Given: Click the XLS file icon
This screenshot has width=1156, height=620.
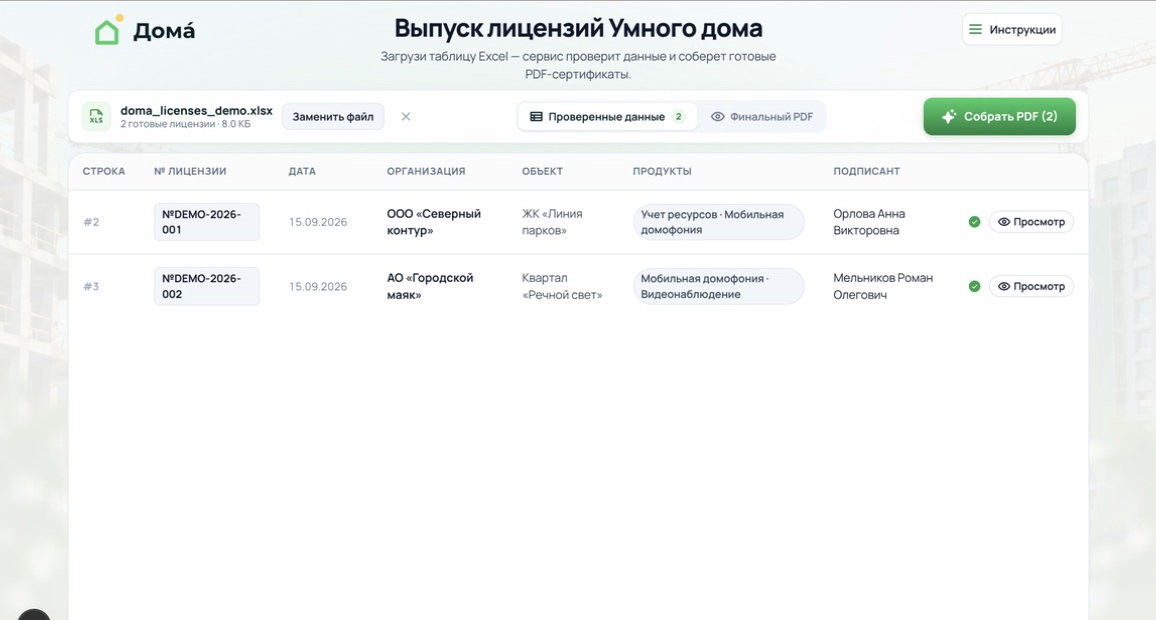Looking at the screenshot, I should (97, 116).
